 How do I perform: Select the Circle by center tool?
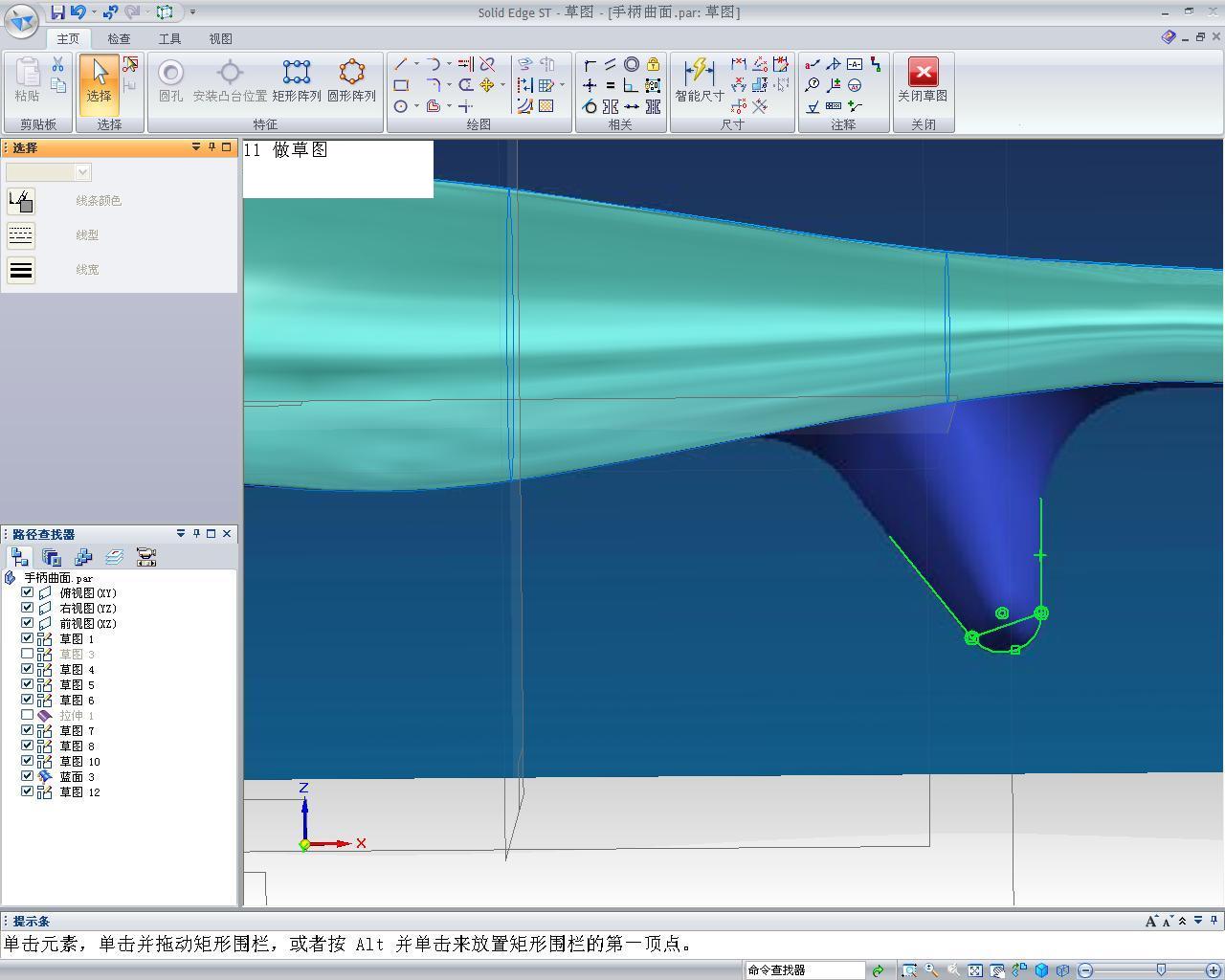pyautogui.click(x=401, y=106)
